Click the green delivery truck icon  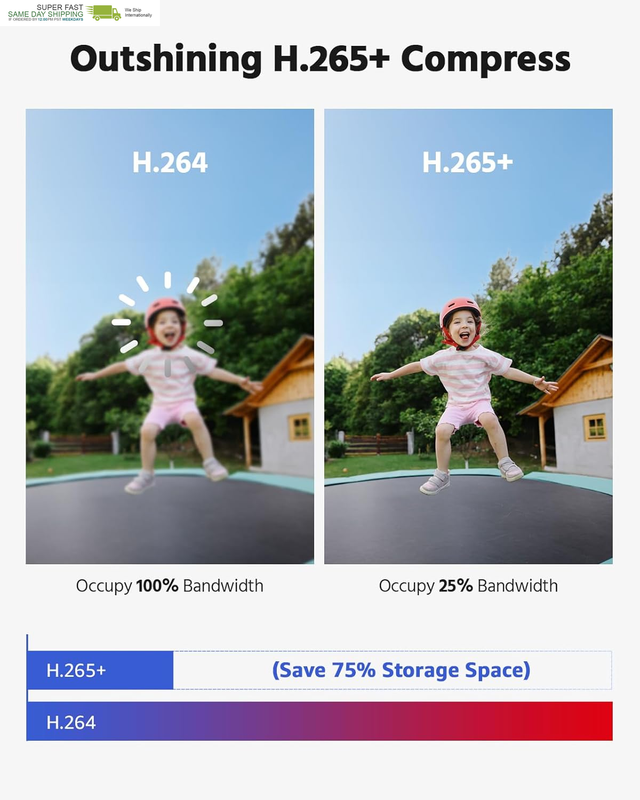[x=104, y=13]
